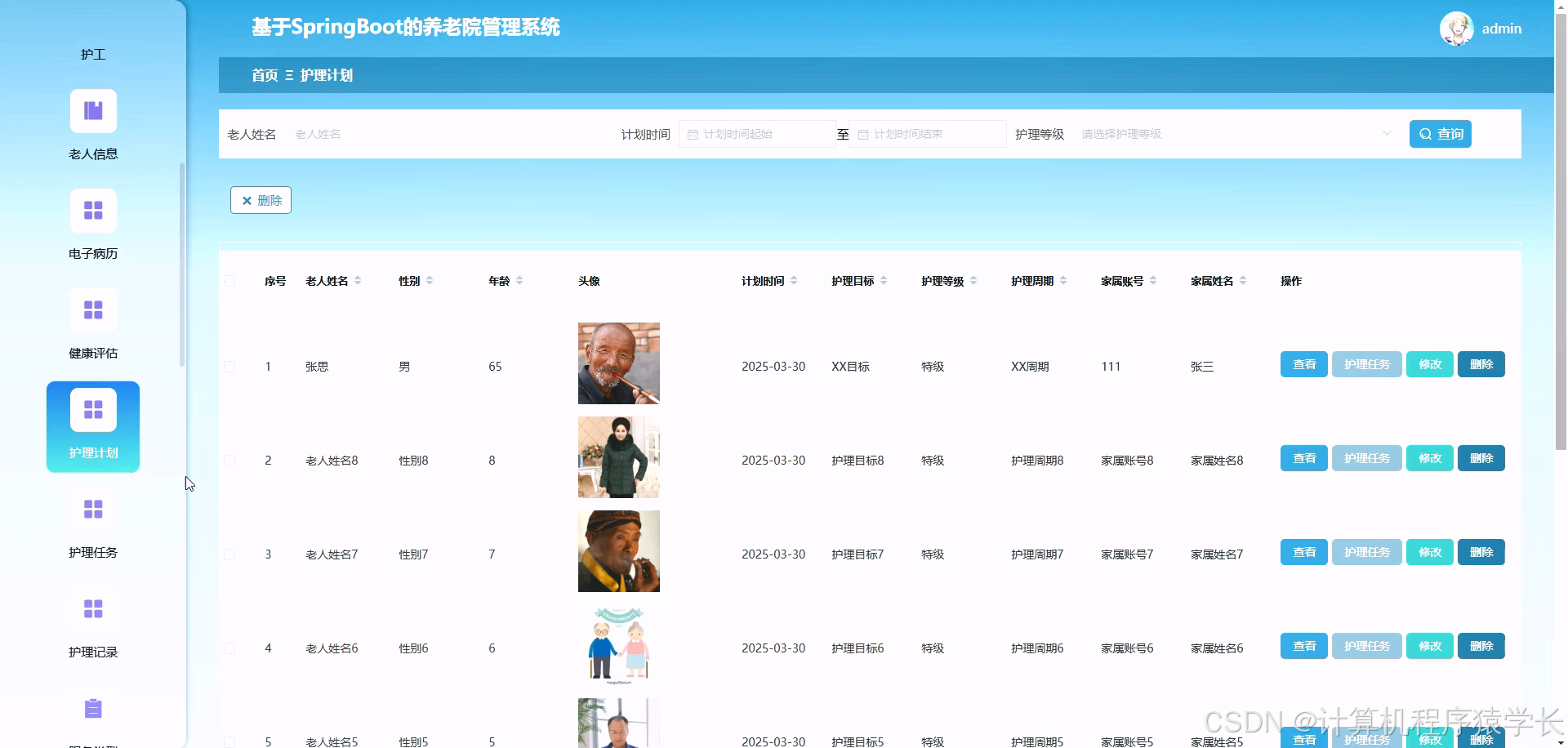Sort the table by 年龄 column
The width and height of the screenshot is (1568, 748).
click(521, 280)
